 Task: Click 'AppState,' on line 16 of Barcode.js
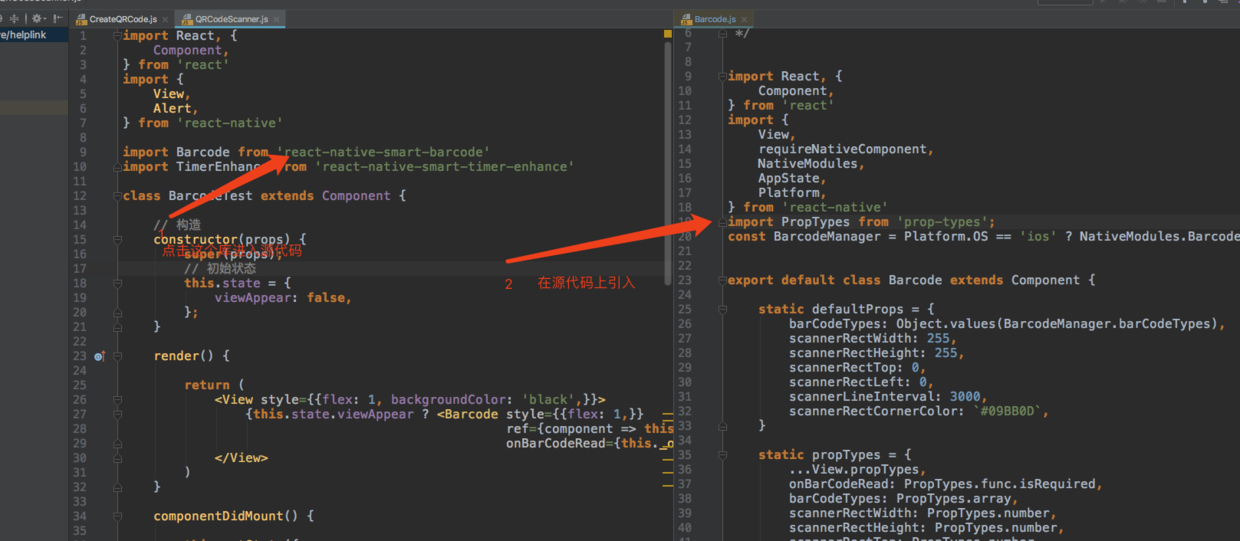coord(792,178)
